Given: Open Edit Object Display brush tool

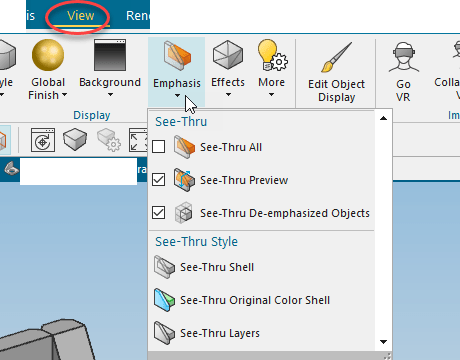Looking at the screenshot, I should [336, 72].
